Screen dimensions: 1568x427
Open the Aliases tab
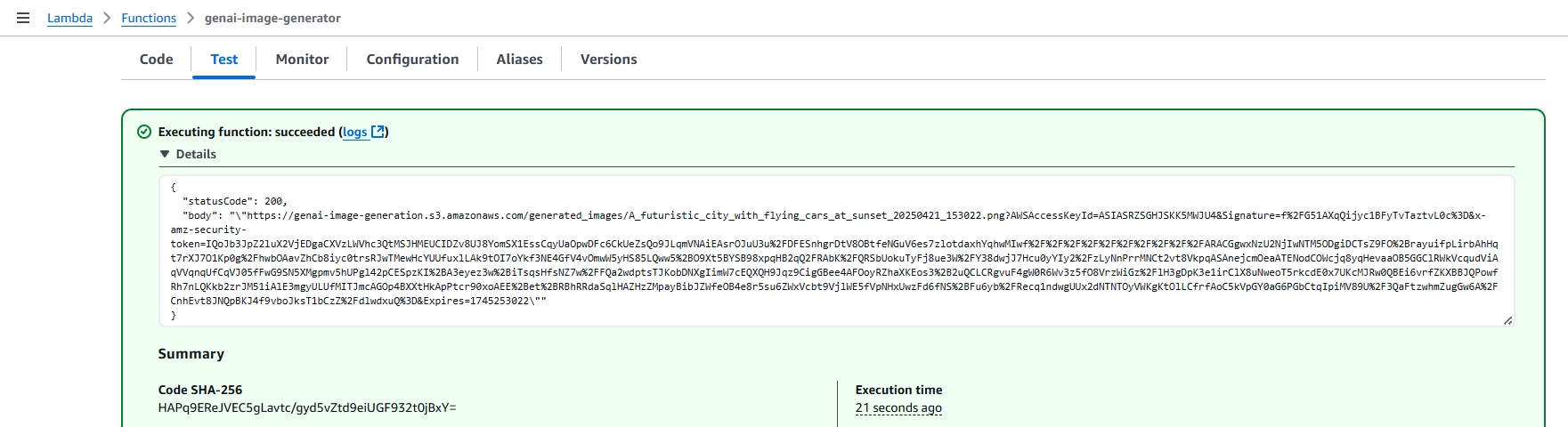(x=520, y=60)
